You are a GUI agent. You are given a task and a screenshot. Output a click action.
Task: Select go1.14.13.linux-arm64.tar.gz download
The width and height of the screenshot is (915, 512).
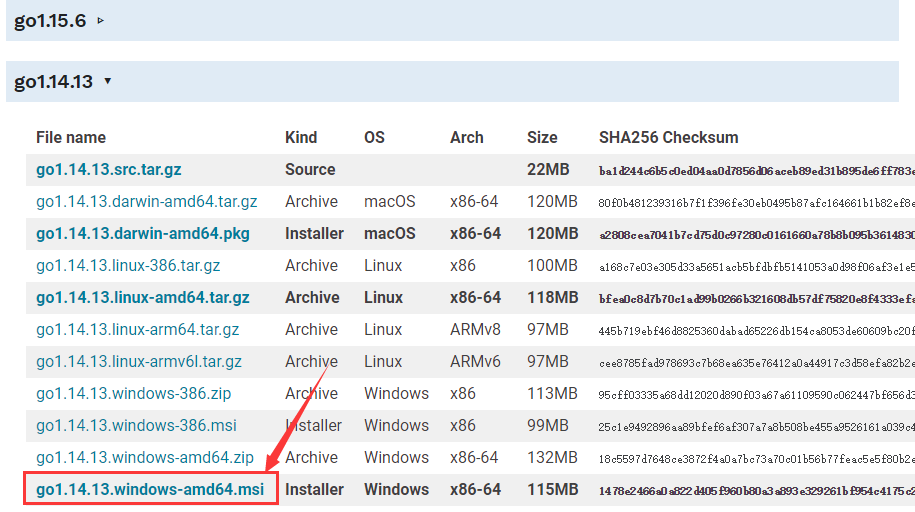[x=138, y=329]
